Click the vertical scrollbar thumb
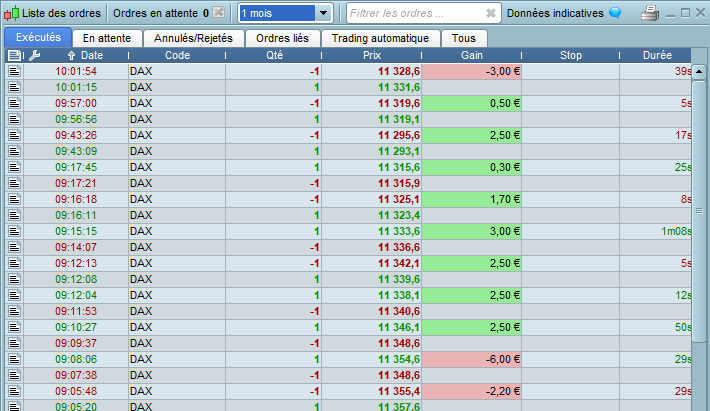The width and height of the screenshot is (710, 411). pyautogui.click(x=699, y=211)
